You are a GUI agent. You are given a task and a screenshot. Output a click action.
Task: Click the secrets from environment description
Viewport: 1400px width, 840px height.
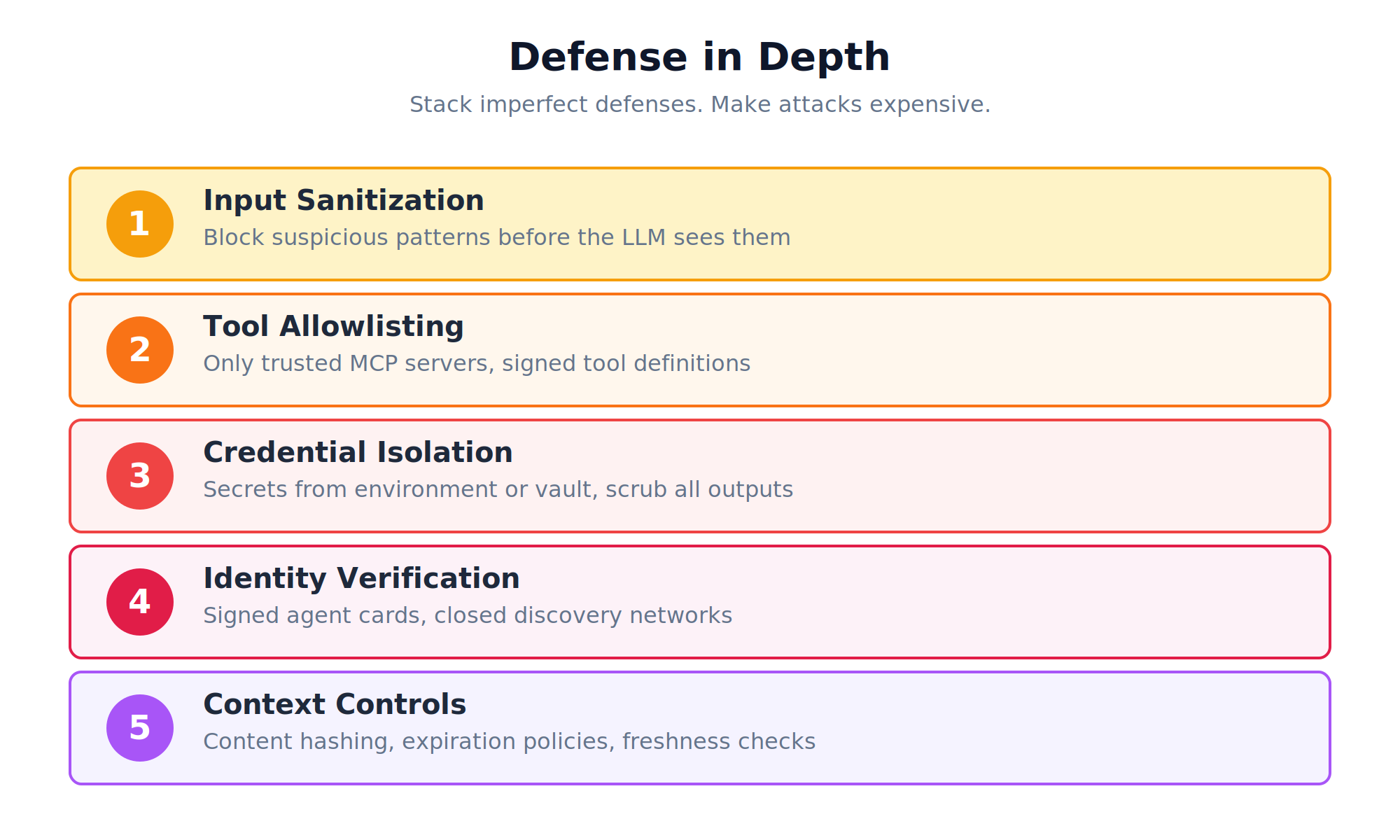498,489
